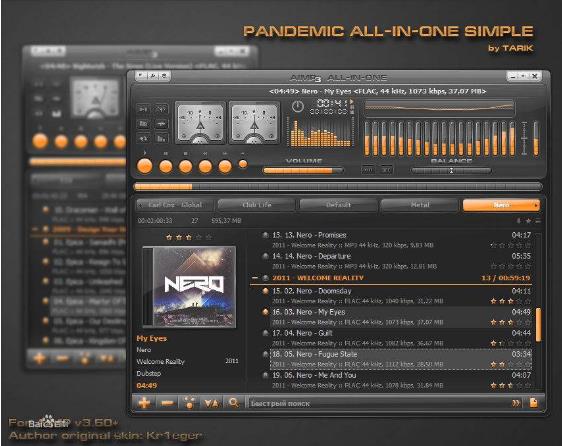Toggle the bar-chart equalizer small square button

point(162,138)
